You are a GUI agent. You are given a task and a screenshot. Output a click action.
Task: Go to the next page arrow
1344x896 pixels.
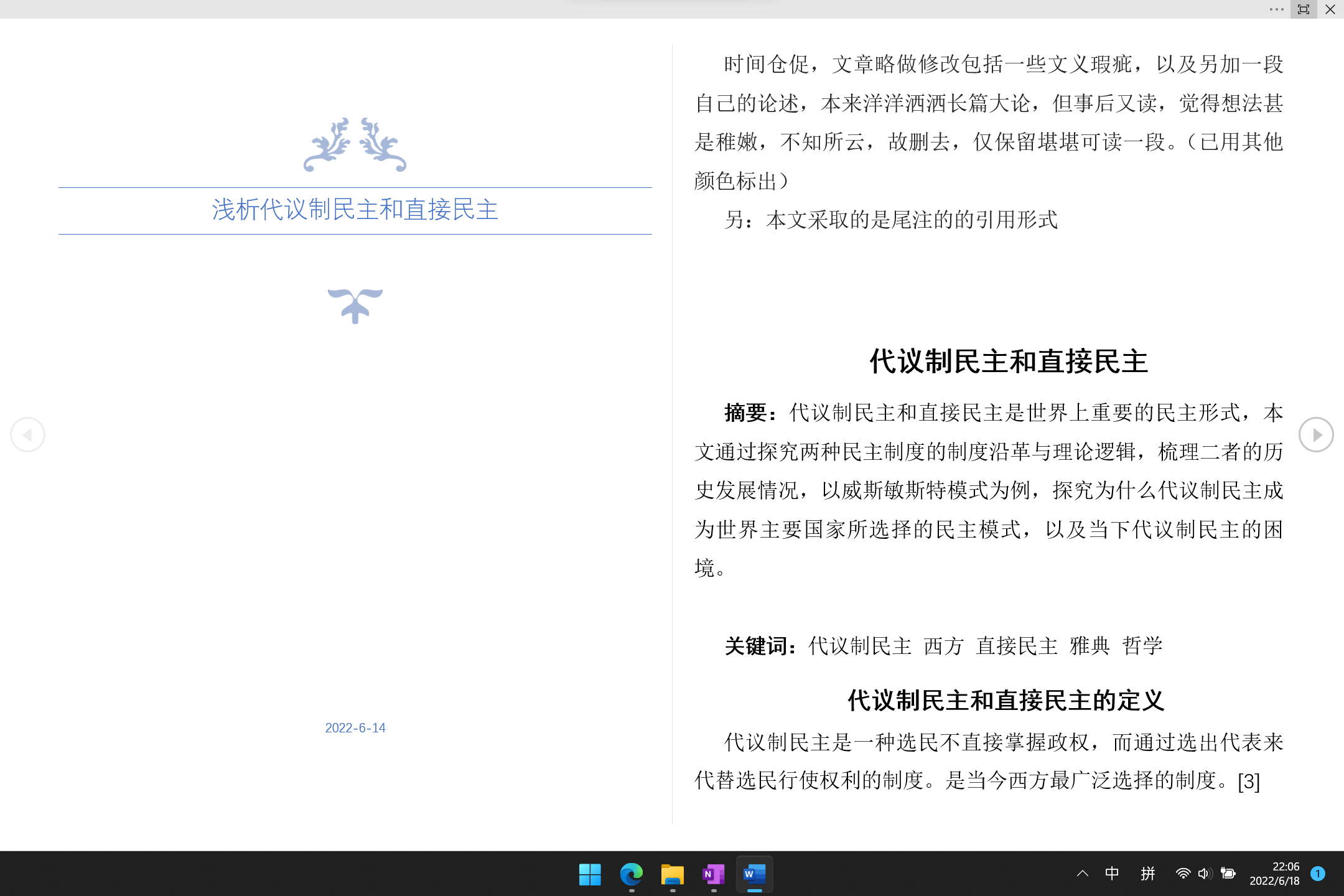[1316, 434]
